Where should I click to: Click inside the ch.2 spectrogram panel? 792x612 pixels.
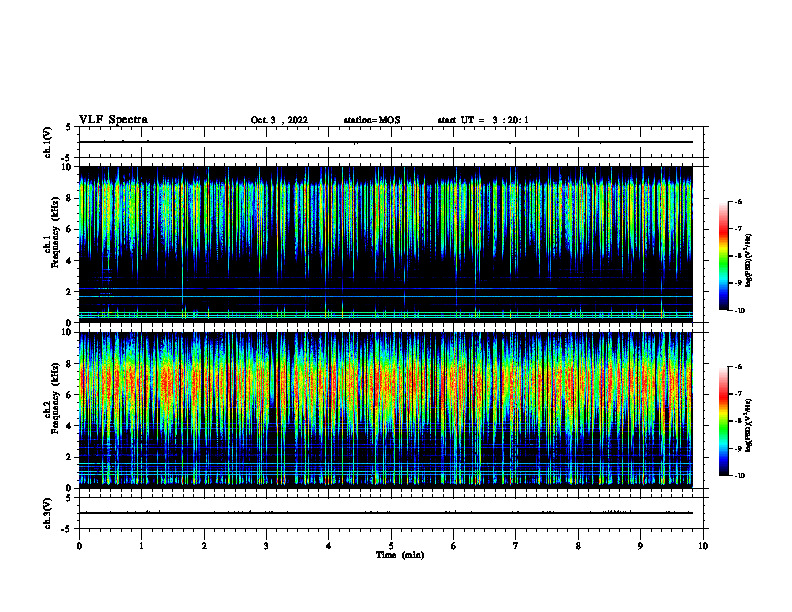pyautogui.click(x=385, y=410)
